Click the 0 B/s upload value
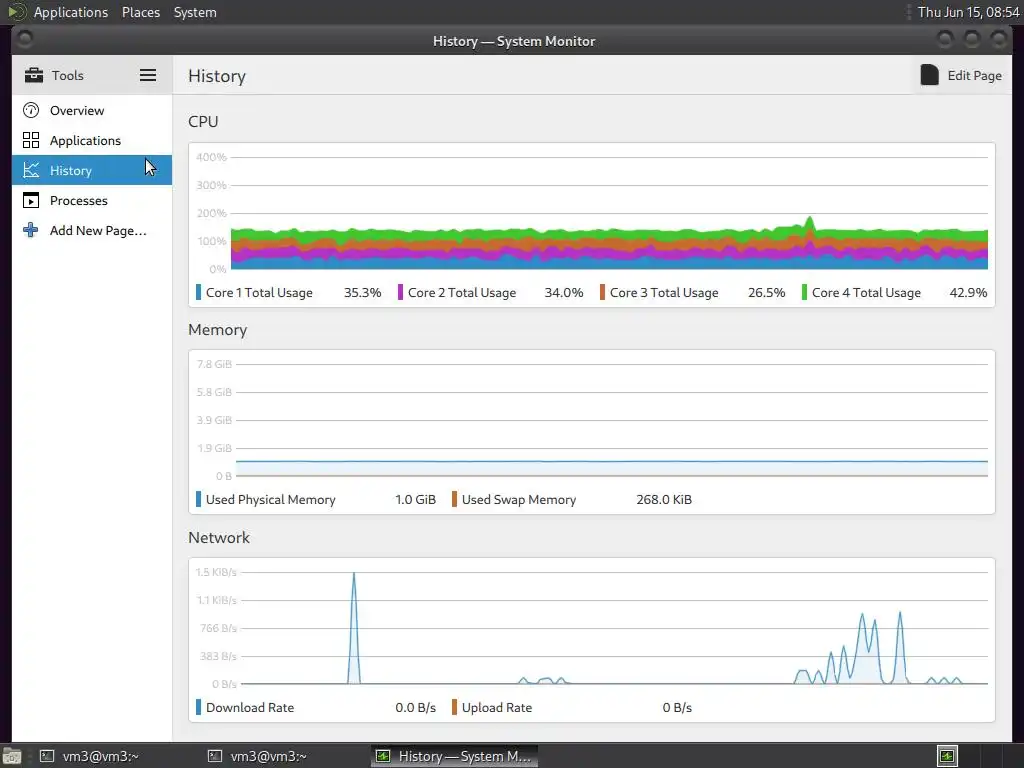 (677, 707)
